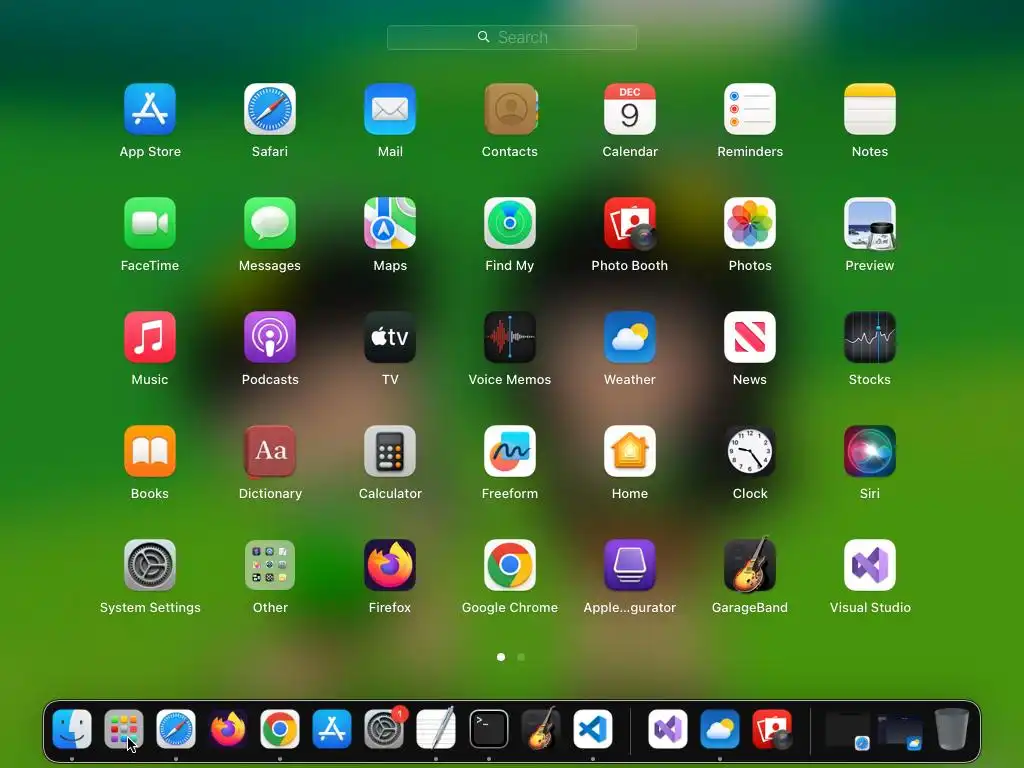Restore minimized Weather window in Dock
This screenshot has width=1024, height=768.
[x=899, y=730]
